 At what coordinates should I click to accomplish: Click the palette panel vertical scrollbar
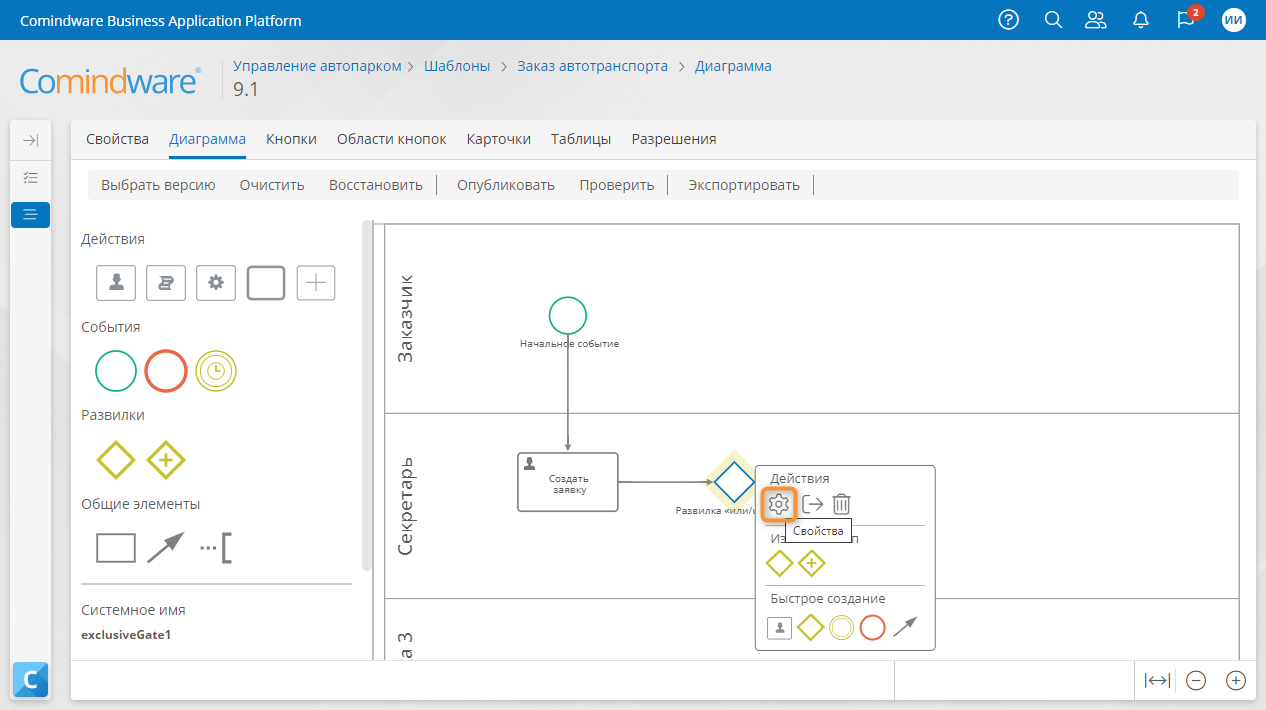click(367, 395)
